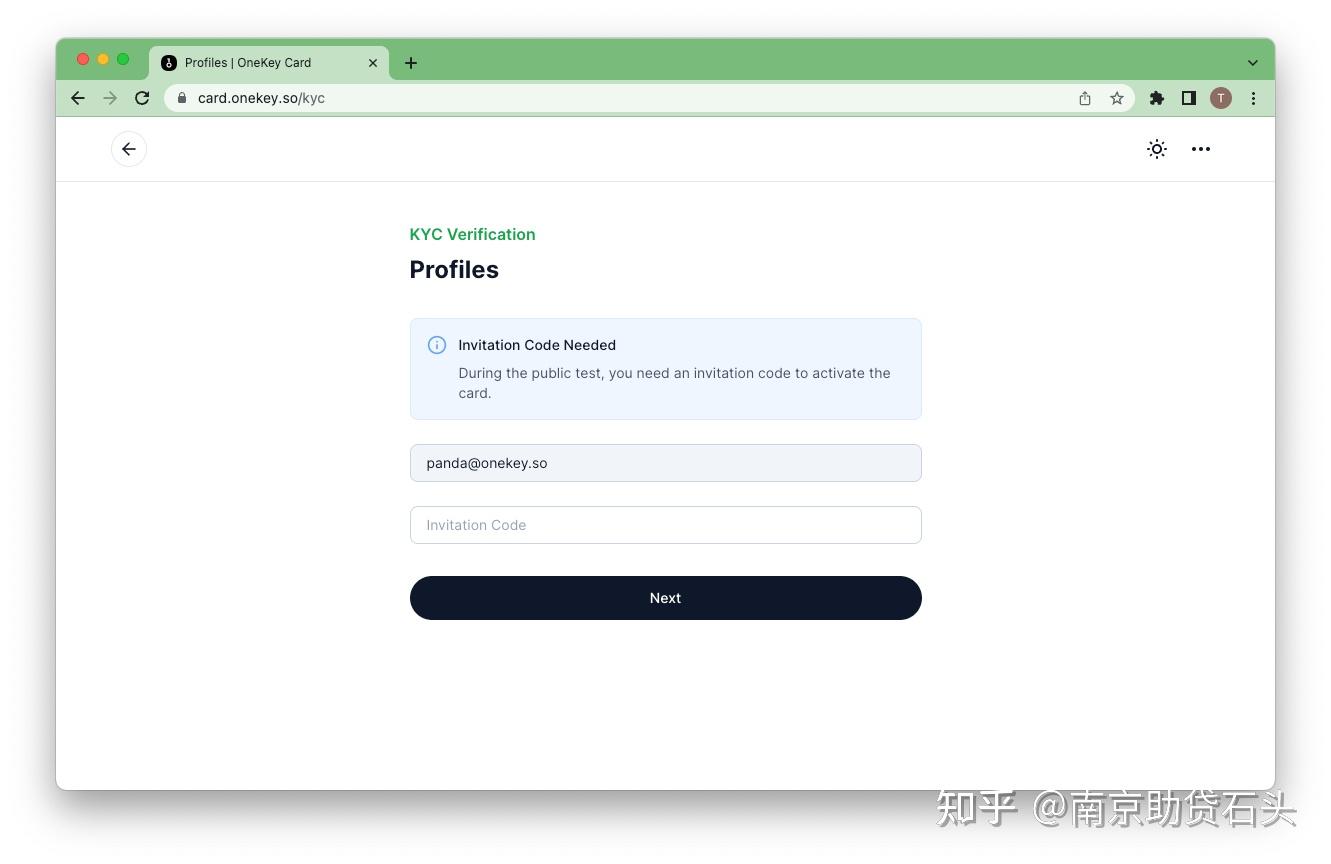The height and width of the screenshot is (864, 1331).
Task: Open a new tab with plus button
Action: (411, 63)
